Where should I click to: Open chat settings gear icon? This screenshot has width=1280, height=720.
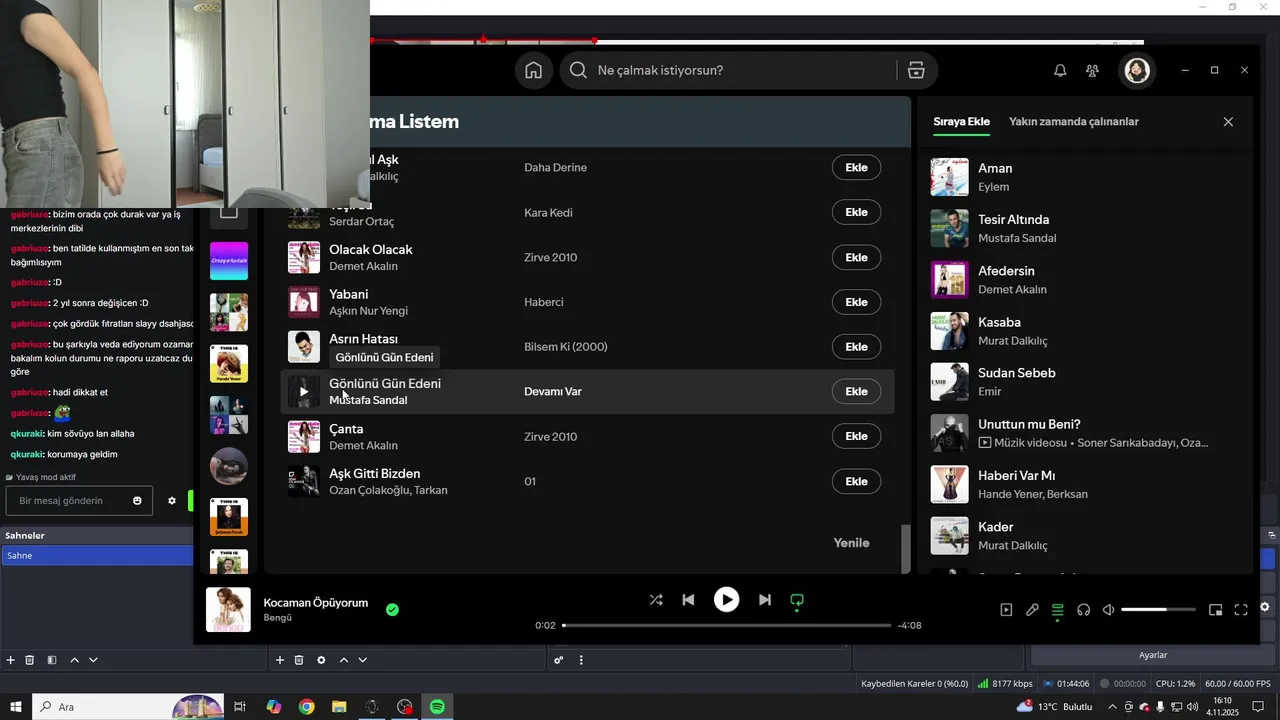pyautogui.click(x=172, y=501)
